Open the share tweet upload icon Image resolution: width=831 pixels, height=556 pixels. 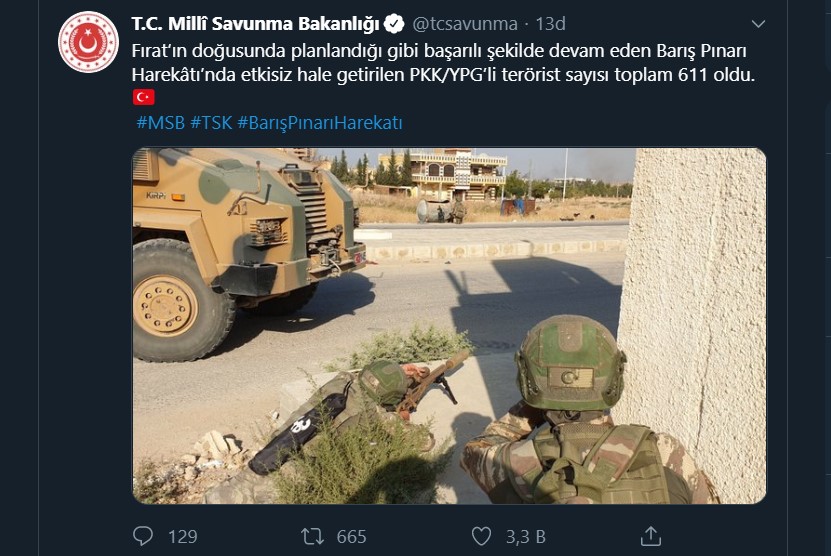pyautogui.click(x=650, y=536)
